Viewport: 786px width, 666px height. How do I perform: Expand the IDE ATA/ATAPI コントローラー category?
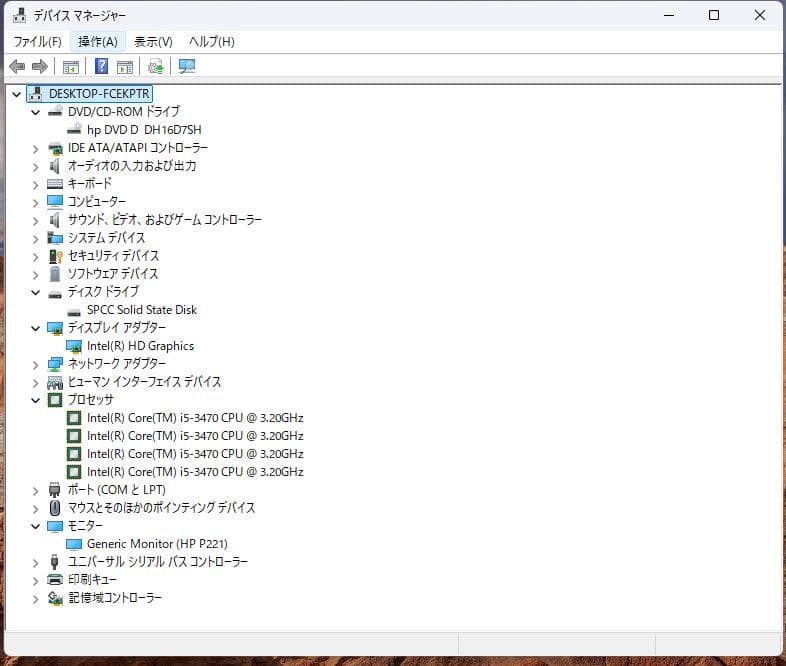click(x=36, y=148)
